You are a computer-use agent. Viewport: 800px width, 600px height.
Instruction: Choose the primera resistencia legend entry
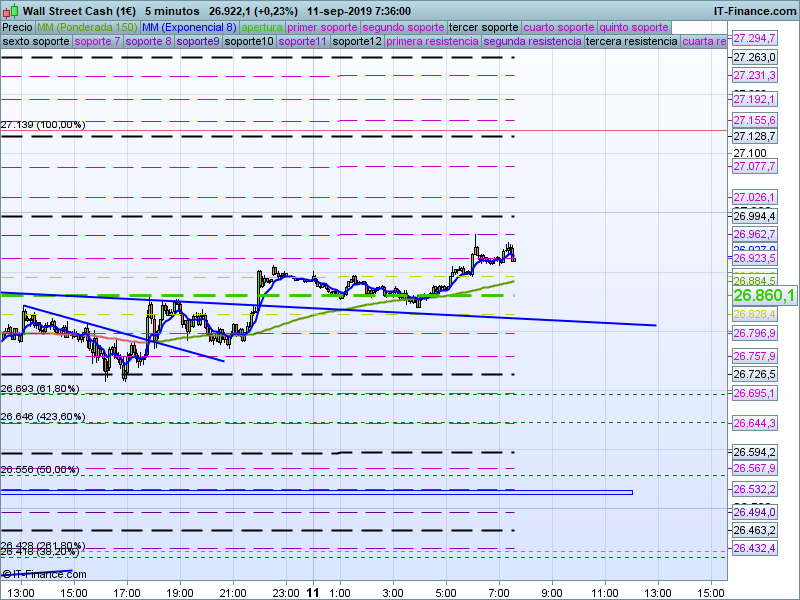point(433,41)
